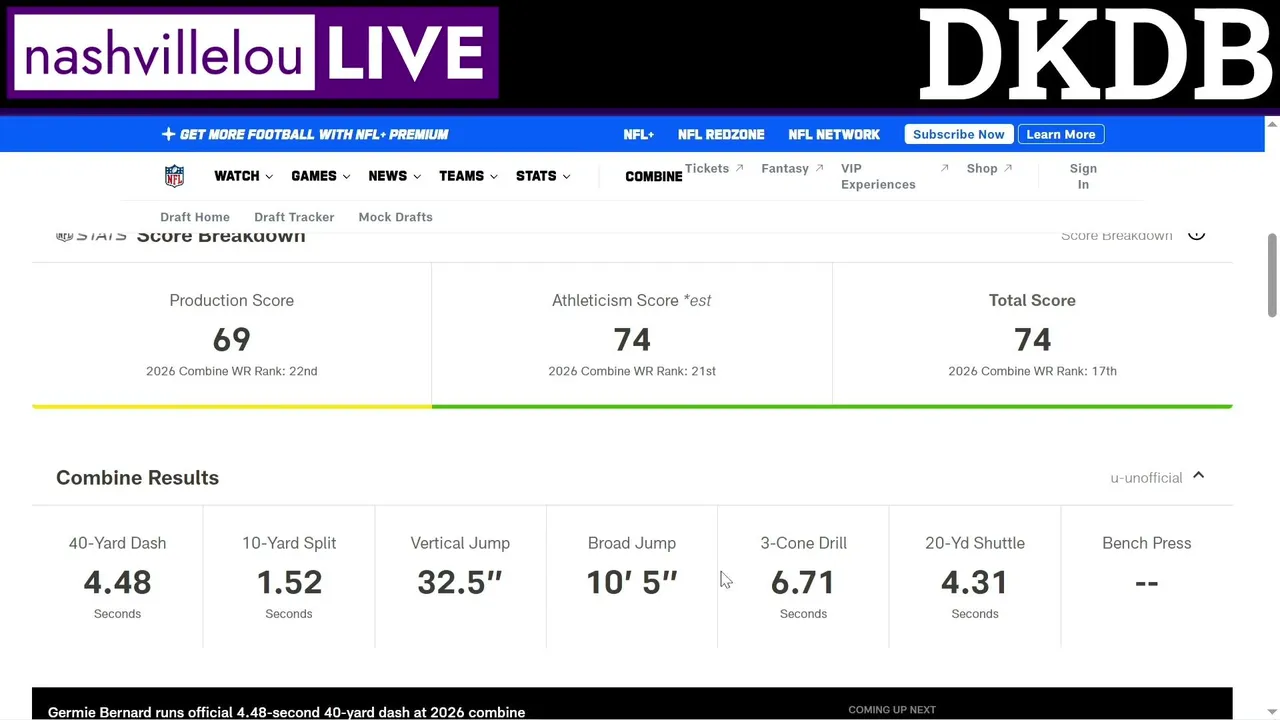Image resolution: width=1280 pixels, height=720 pixels.
Task: Open the GAMES dropdown menu
Action: point(321,176)
